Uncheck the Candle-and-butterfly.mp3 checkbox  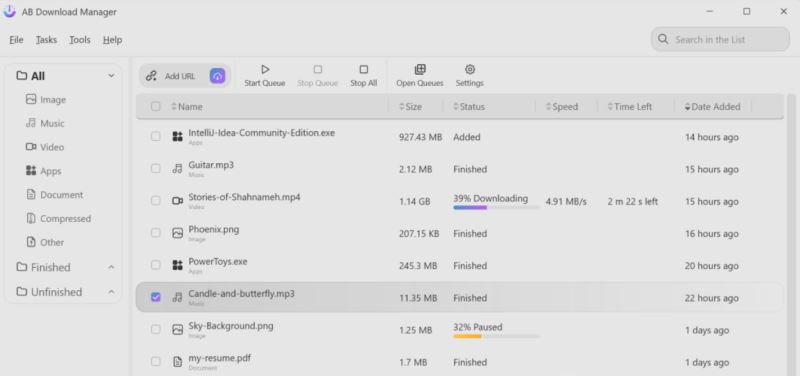[x=156, y=297]
